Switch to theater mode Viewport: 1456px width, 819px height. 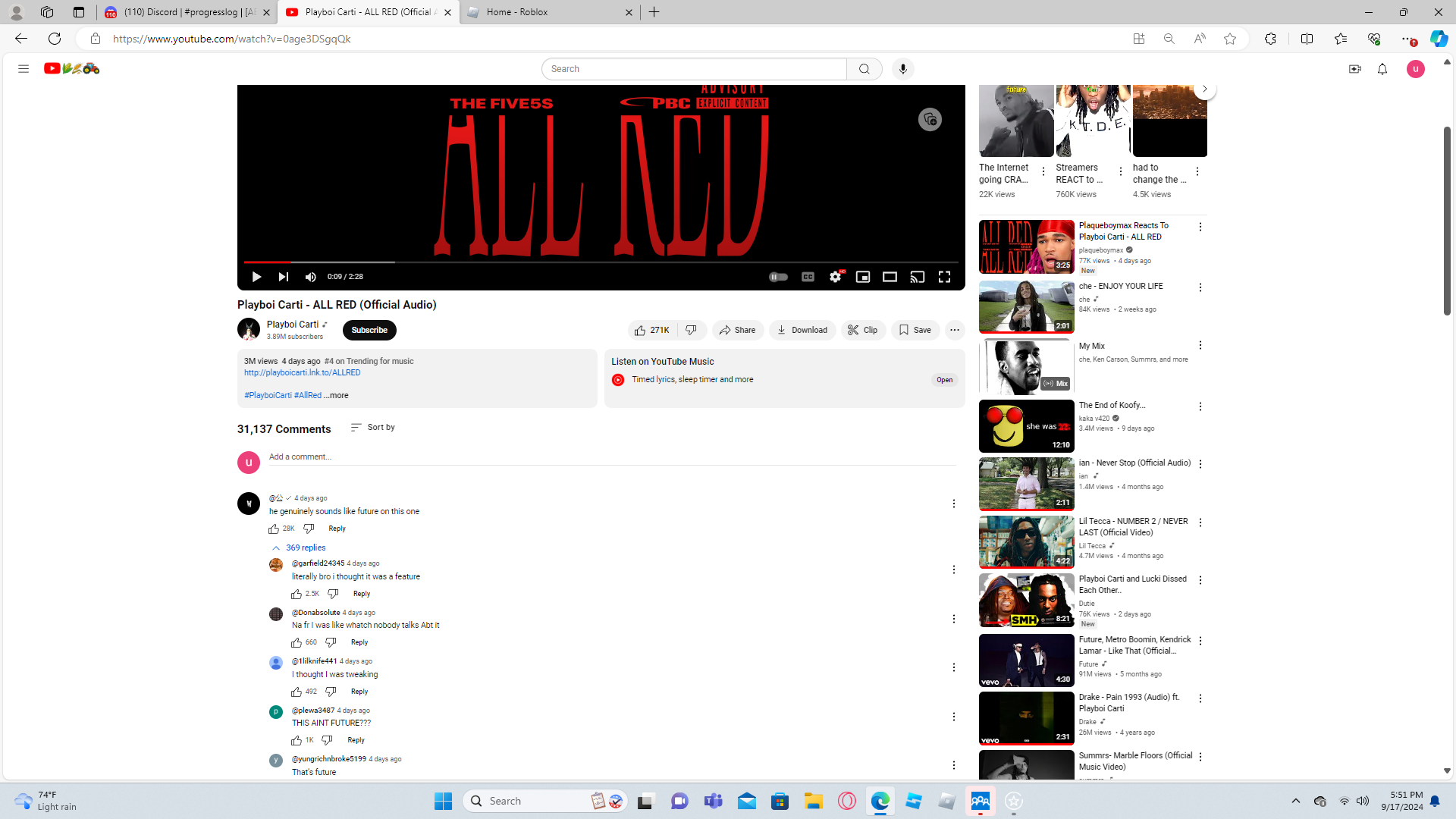coord(890,277)
